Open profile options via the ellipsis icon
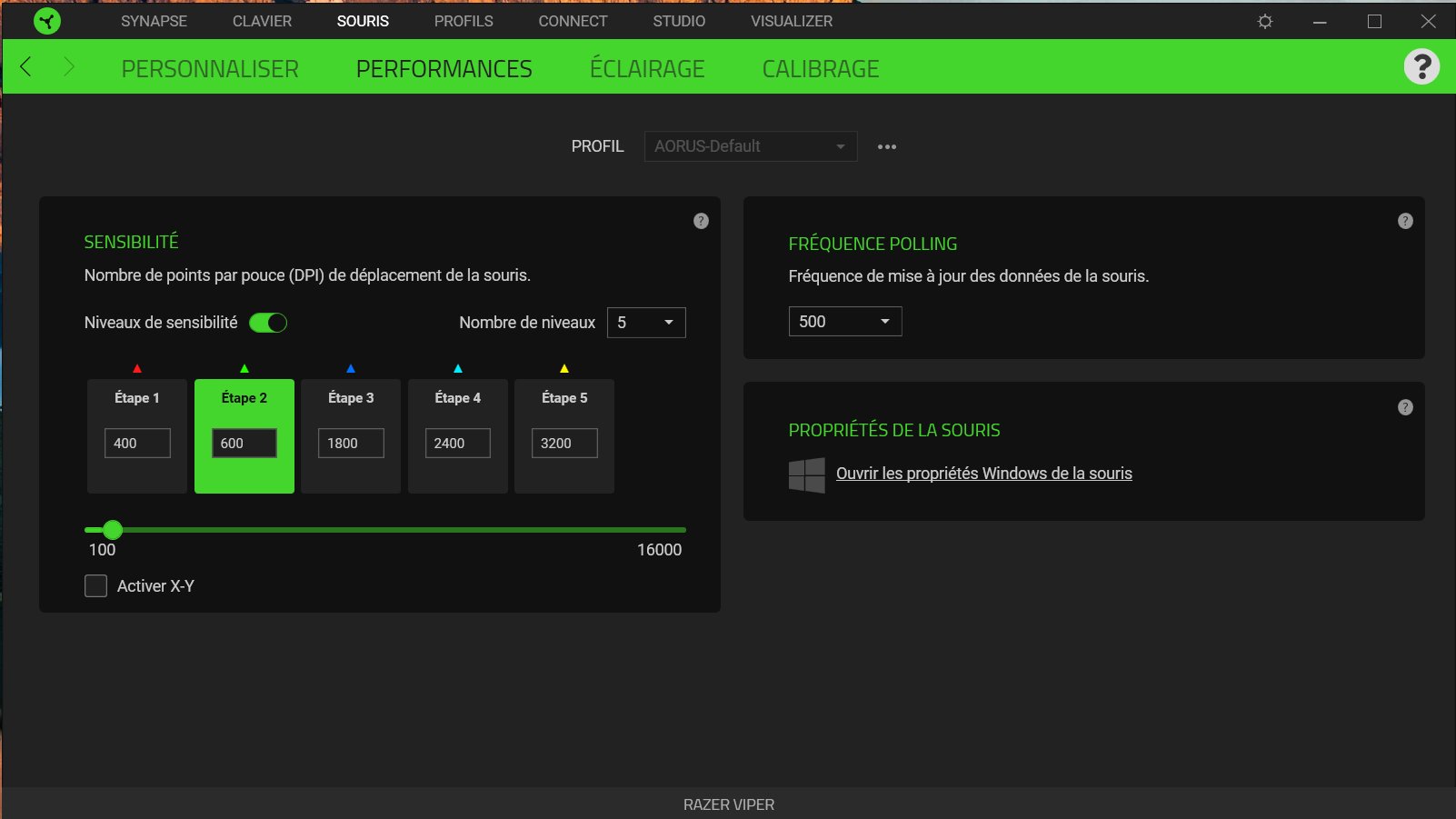The image size is (1456, 819). pos(887,145)
